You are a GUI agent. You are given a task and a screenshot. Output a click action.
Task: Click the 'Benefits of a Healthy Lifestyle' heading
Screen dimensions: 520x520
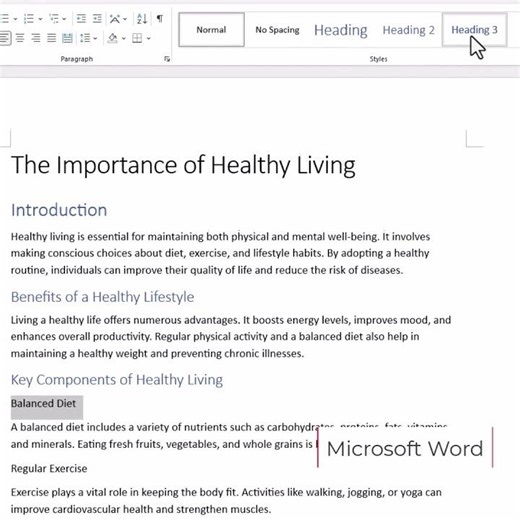(102, 297)
